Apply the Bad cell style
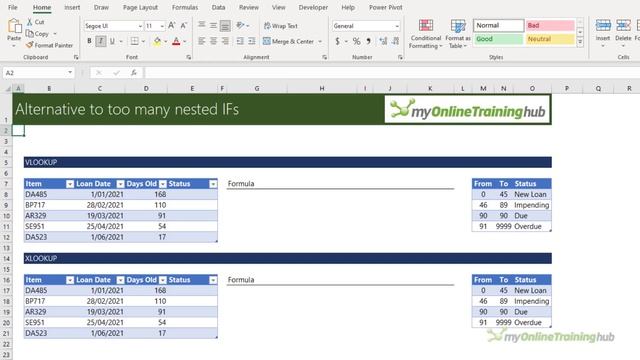Viewport: 640px width, 360px height. click(550, 25)
